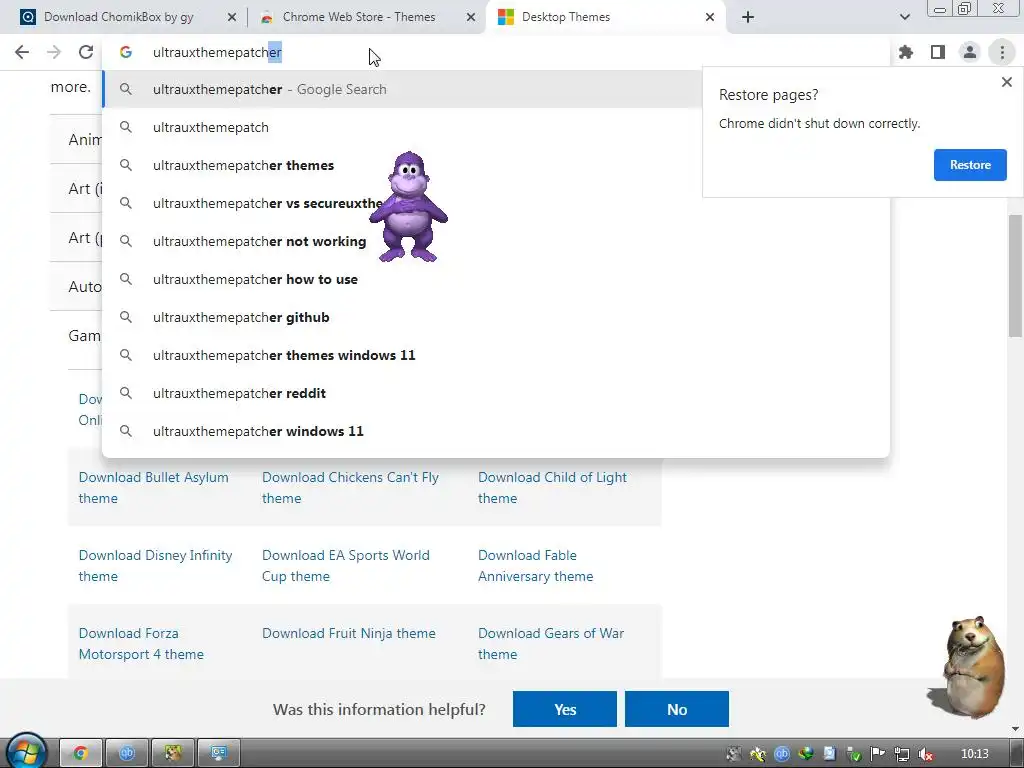The image size is (1024, 768).
Task: Click the scrollbar down arrow
Action: pos(1016,729)
